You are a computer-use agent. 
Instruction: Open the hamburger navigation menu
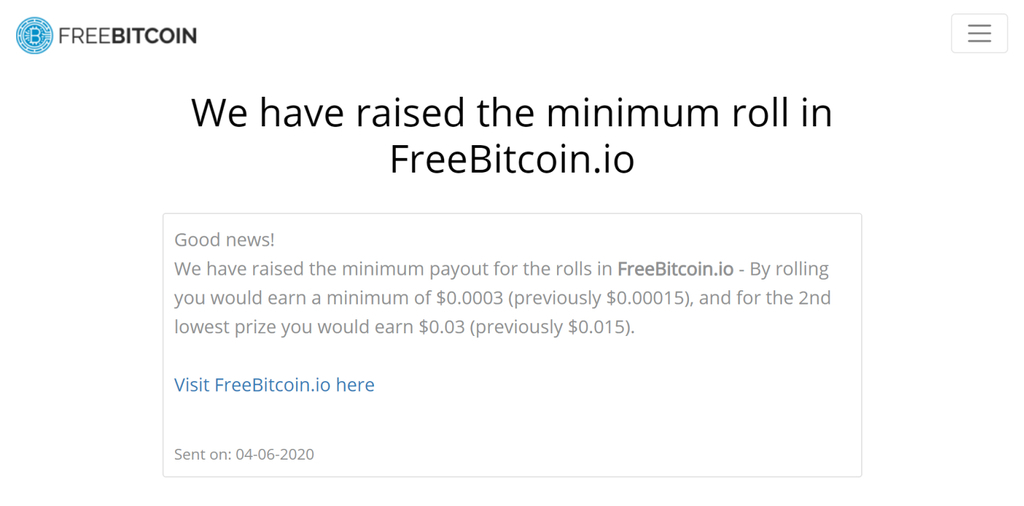(x=979, y=33)
